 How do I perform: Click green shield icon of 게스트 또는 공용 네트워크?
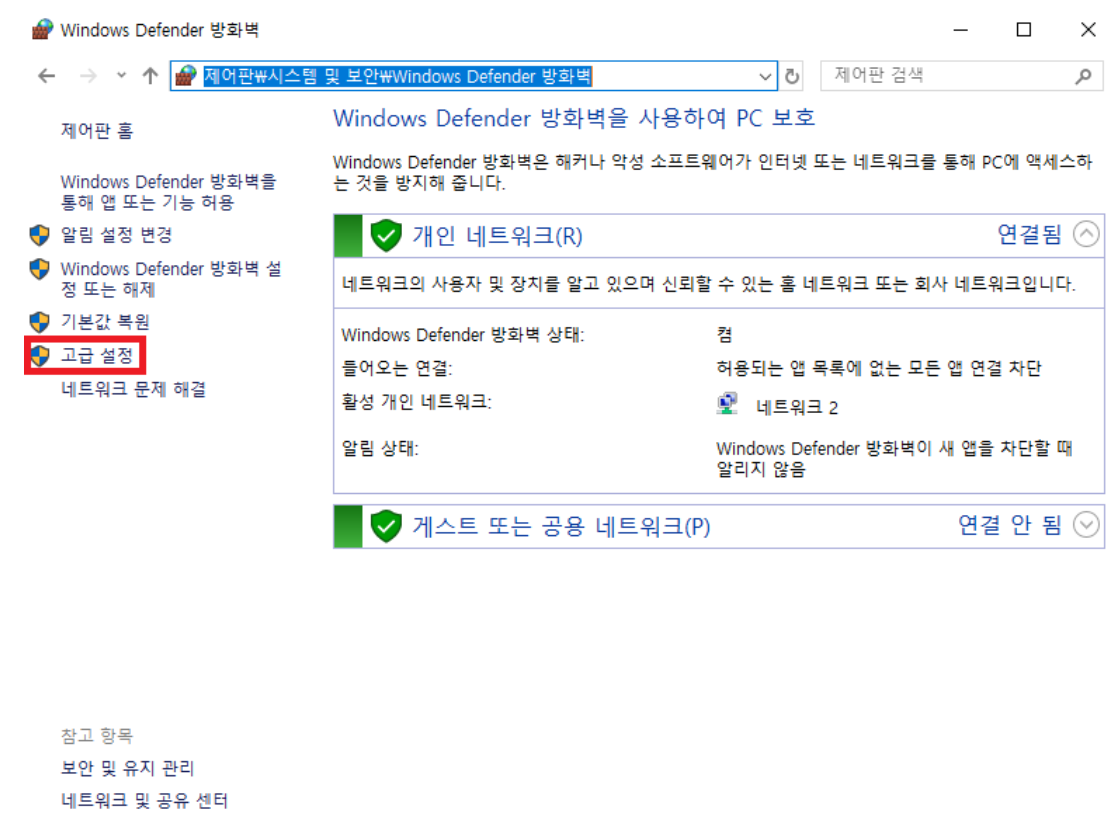coord(386,526)
